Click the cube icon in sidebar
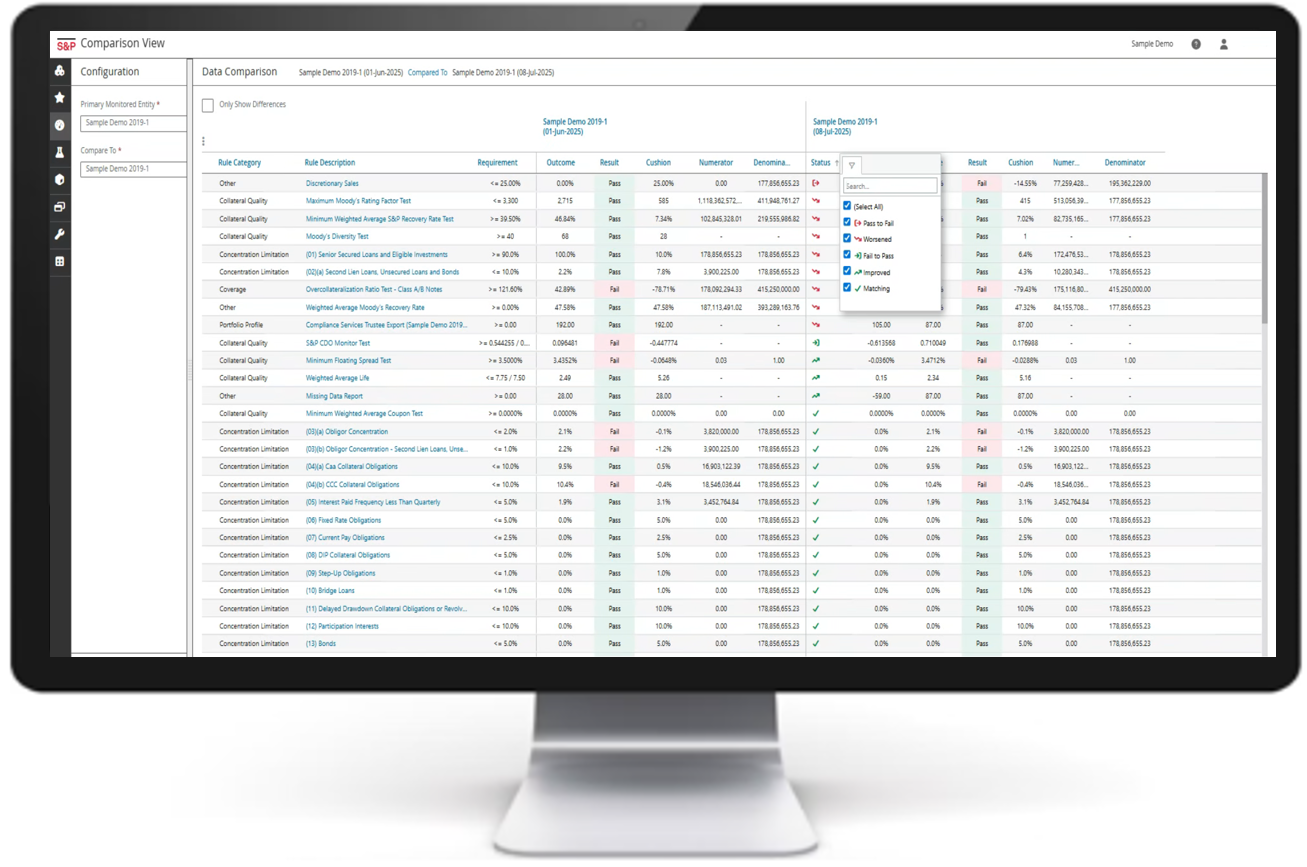The width and height of the screenshot is (1307, 867). click(60, 180)
